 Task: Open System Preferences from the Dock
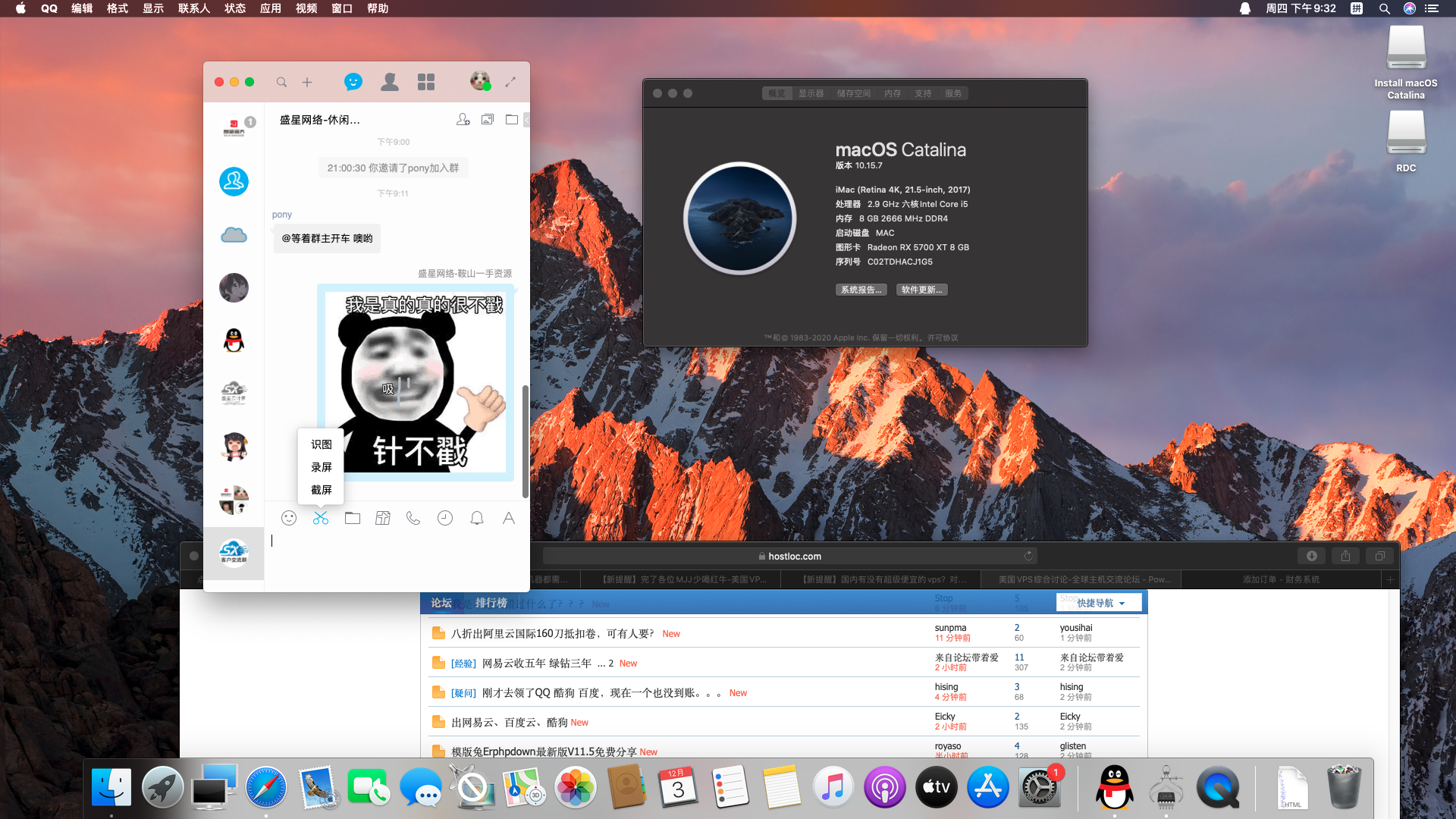click(1040, 787)
